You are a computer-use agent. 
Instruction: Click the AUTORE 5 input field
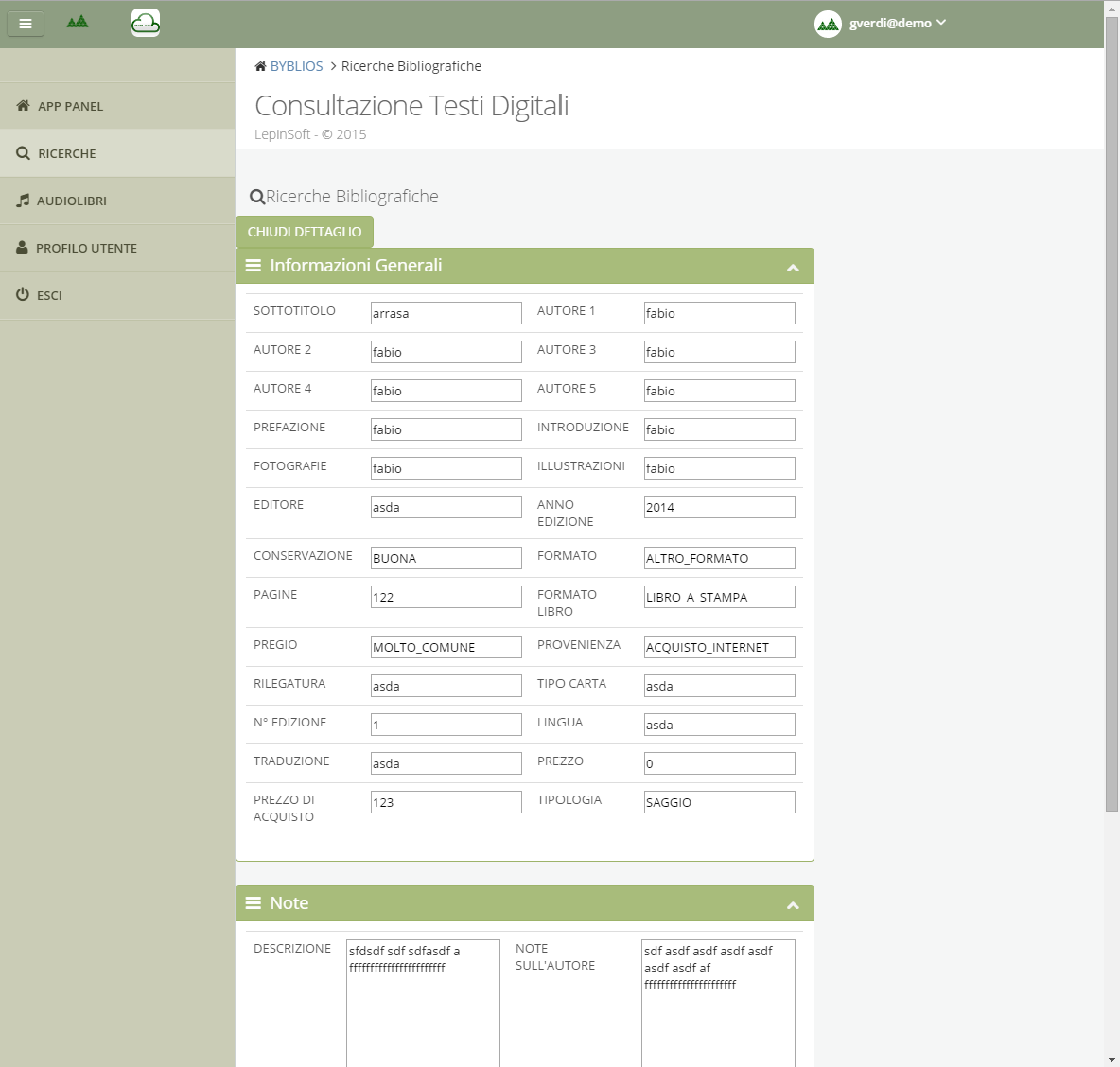[x=719, y=391]
